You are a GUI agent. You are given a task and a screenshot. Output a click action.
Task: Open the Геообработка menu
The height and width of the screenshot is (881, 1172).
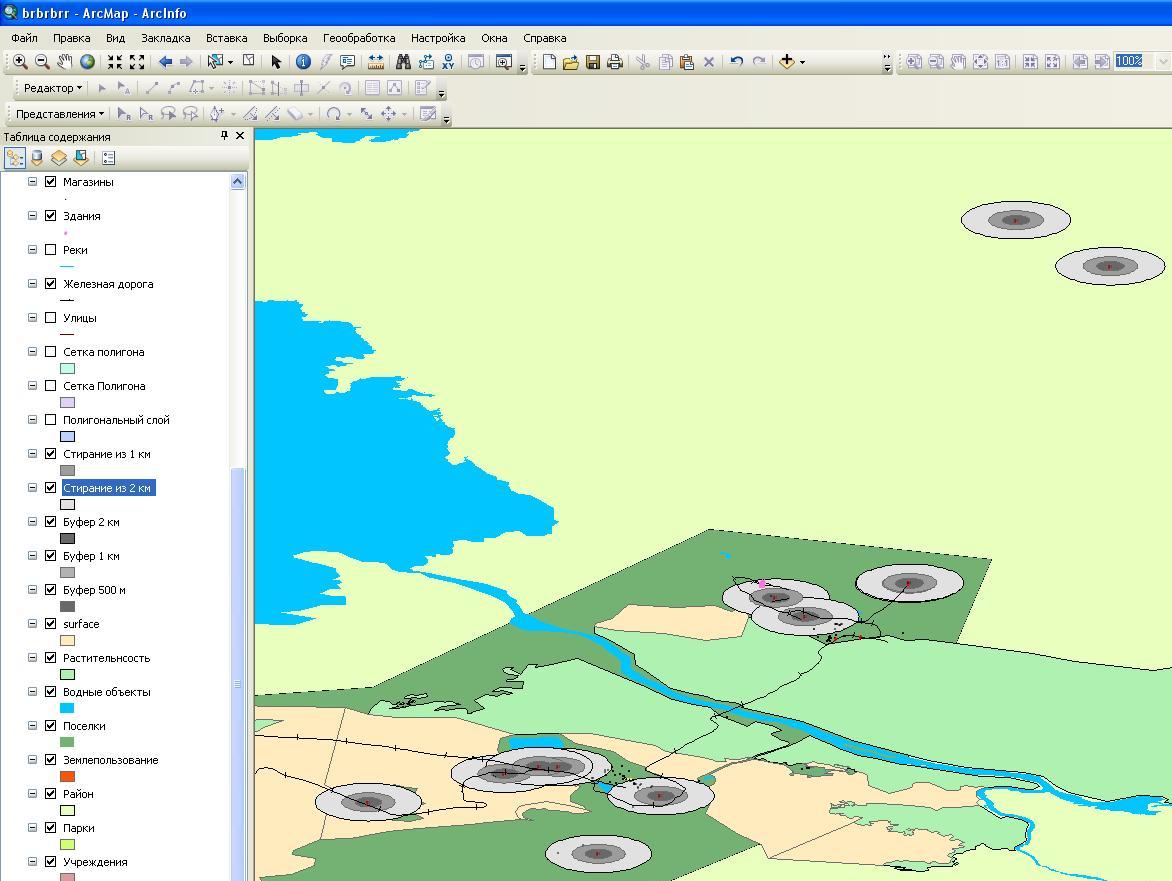[x=358, y=38]
